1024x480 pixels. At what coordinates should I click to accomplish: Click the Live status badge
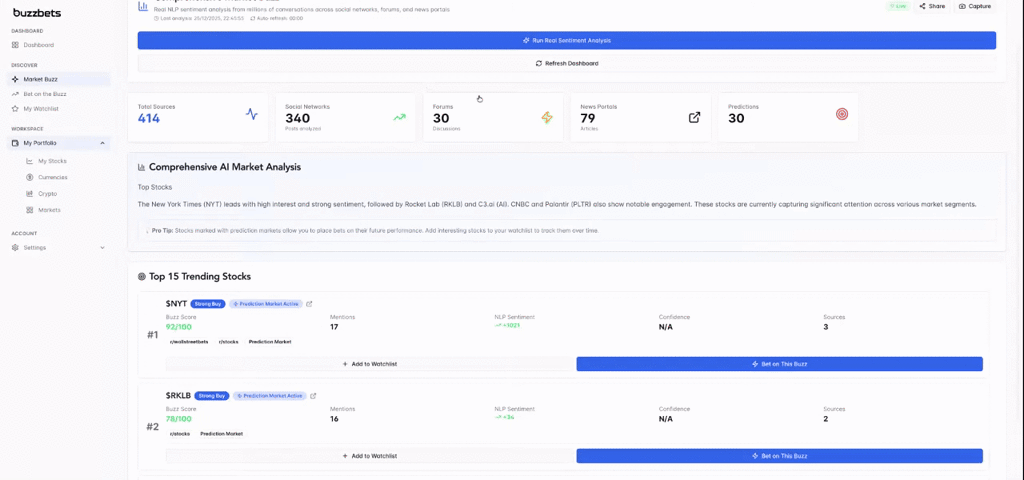(x=897, y=6)
